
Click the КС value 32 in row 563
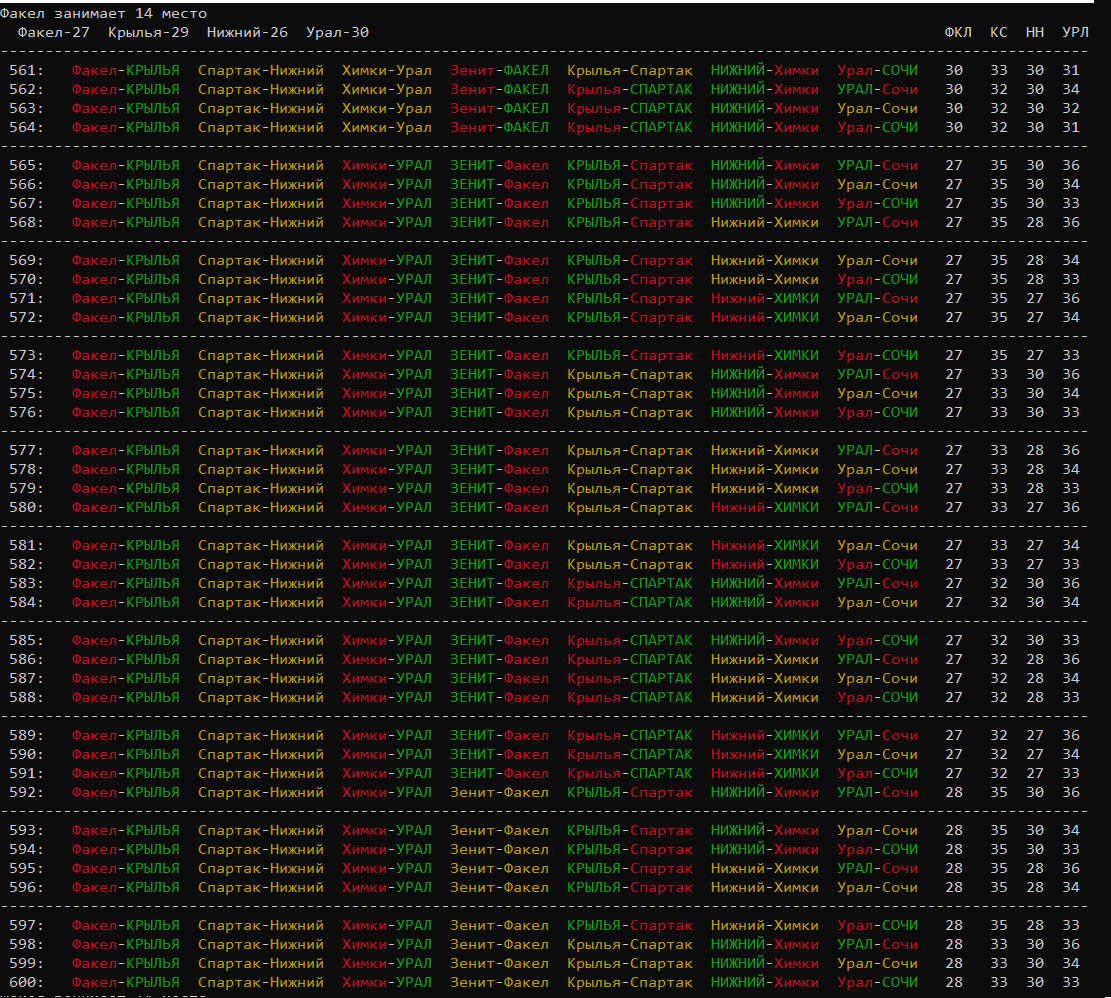coord(998,109)
